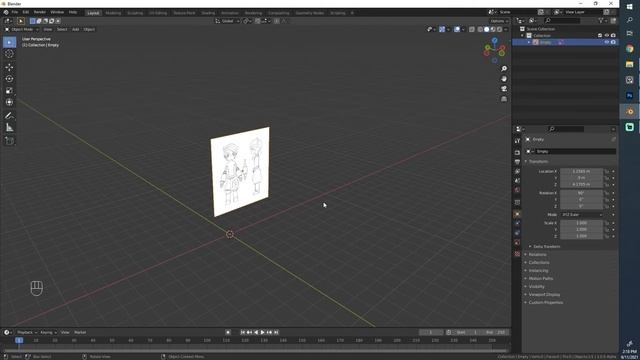Image resolution: width=640 pixels, height=360 pixels.
Task: Select the Select Box tool
Action: 9,42
